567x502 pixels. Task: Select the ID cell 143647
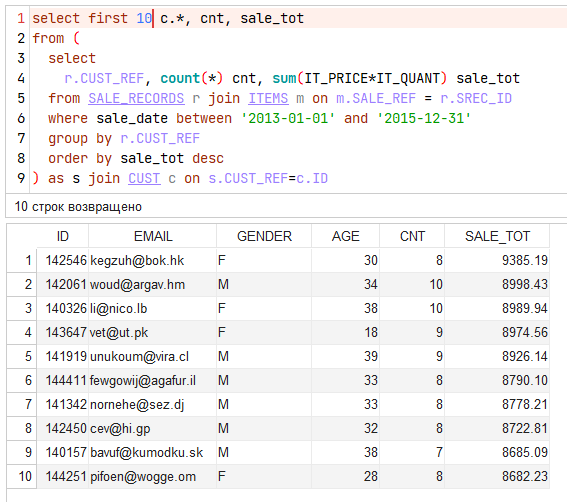coord(63,332)
